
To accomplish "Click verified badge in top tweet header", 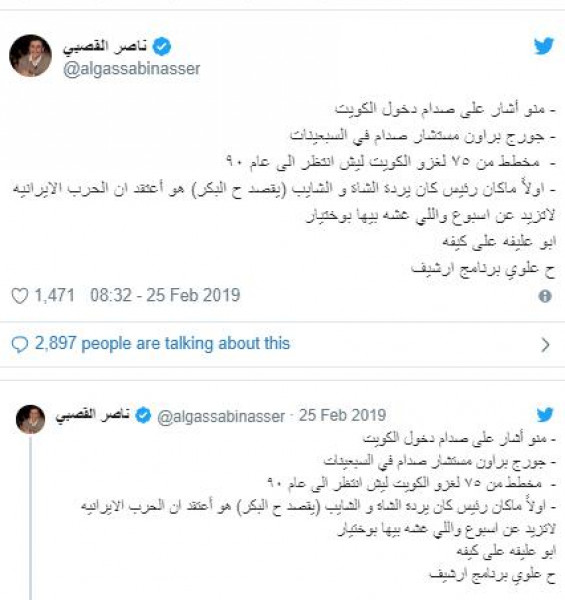I will (x=162, y=47).
